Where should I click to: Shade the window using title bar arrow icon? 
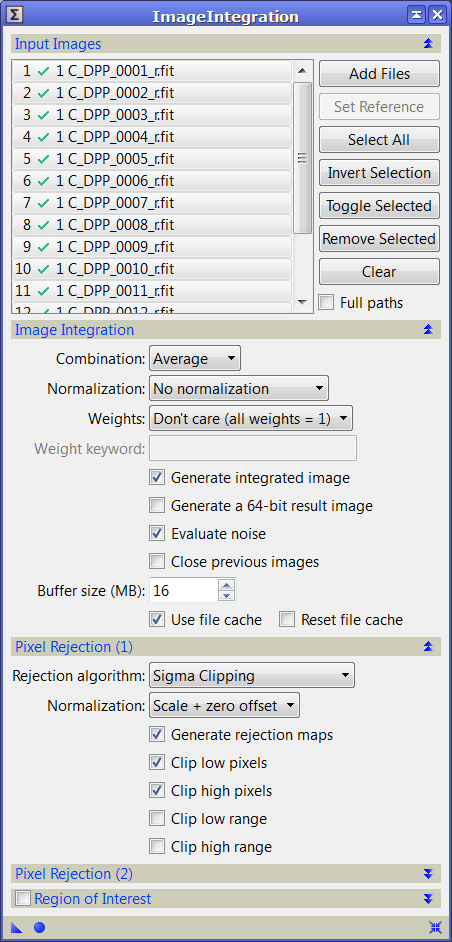pyautogui.click(x=416, y=14)
